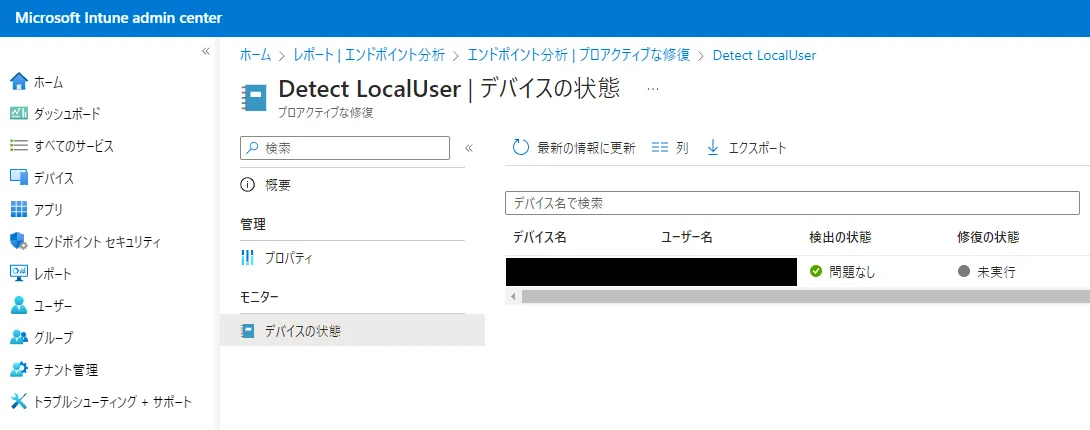
Task: Click Microsoft Intune admin center title
Action: click(119, 18)
